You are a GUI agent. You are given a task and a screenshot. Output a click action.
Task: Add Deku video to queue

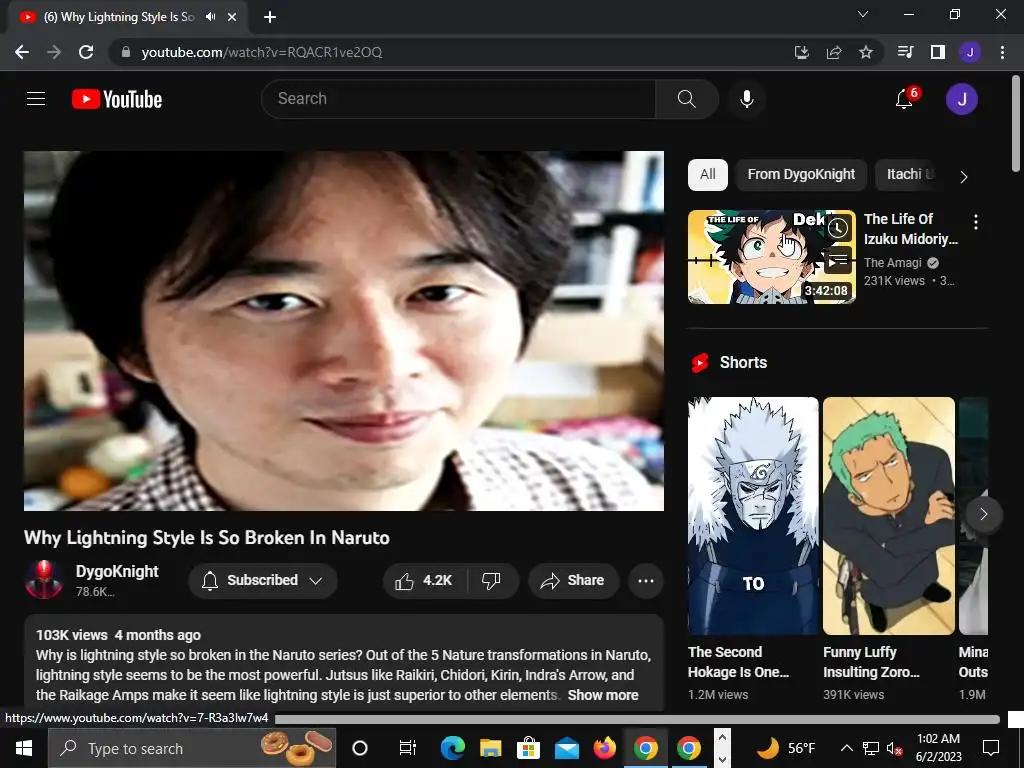click(839, 261)
